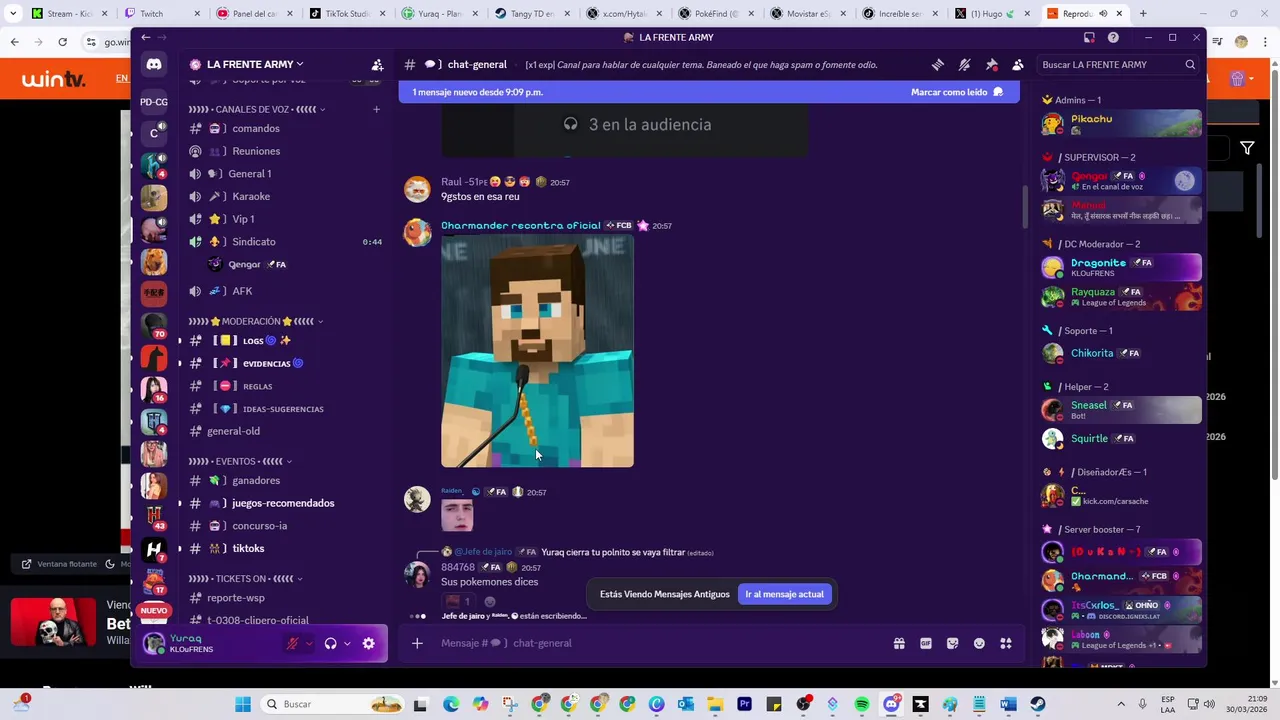
Task: Open the emoji picker icon
Action: 979,643
